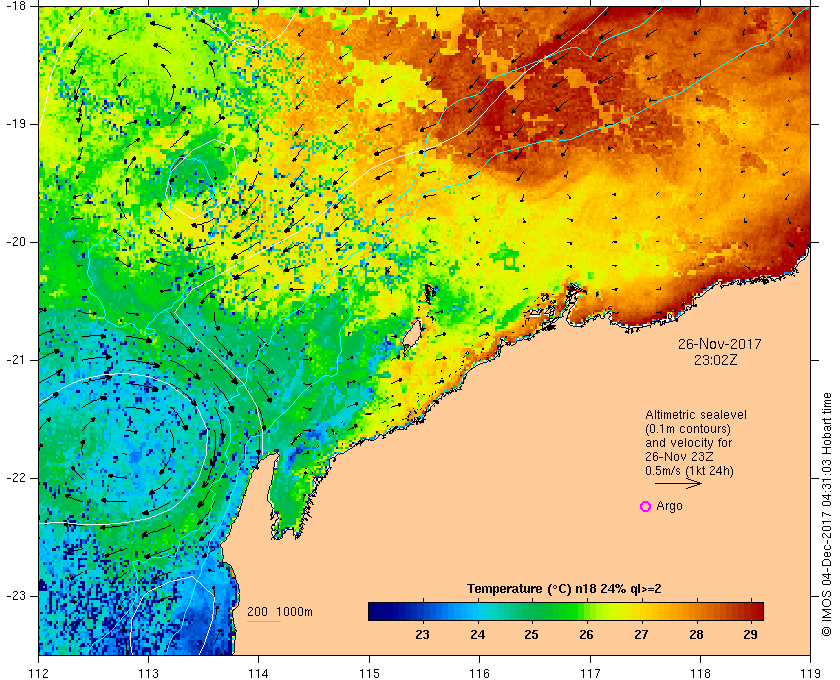This screenshot has height=680, width=840.
Task: Click the longitude axis label '113'
Action: pos(148,674)
